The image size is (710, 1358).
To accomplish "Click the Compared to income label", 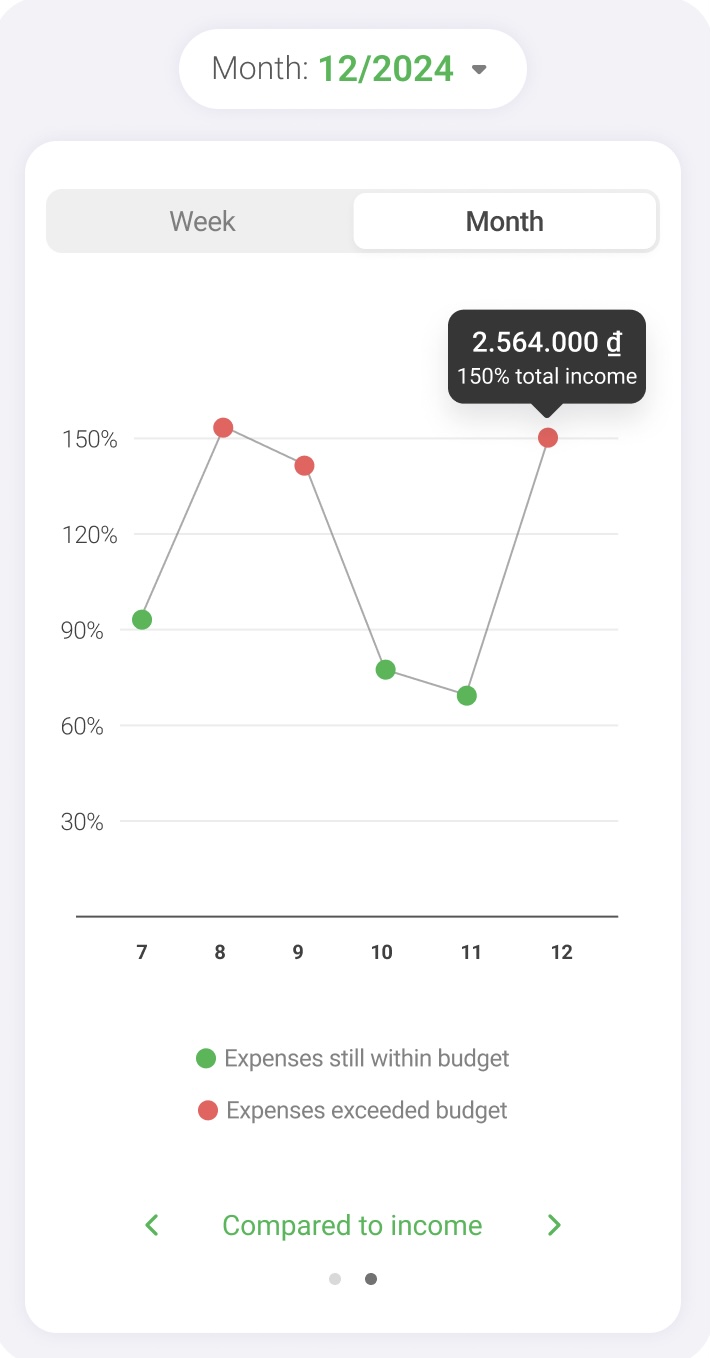I will (352, 1226).
